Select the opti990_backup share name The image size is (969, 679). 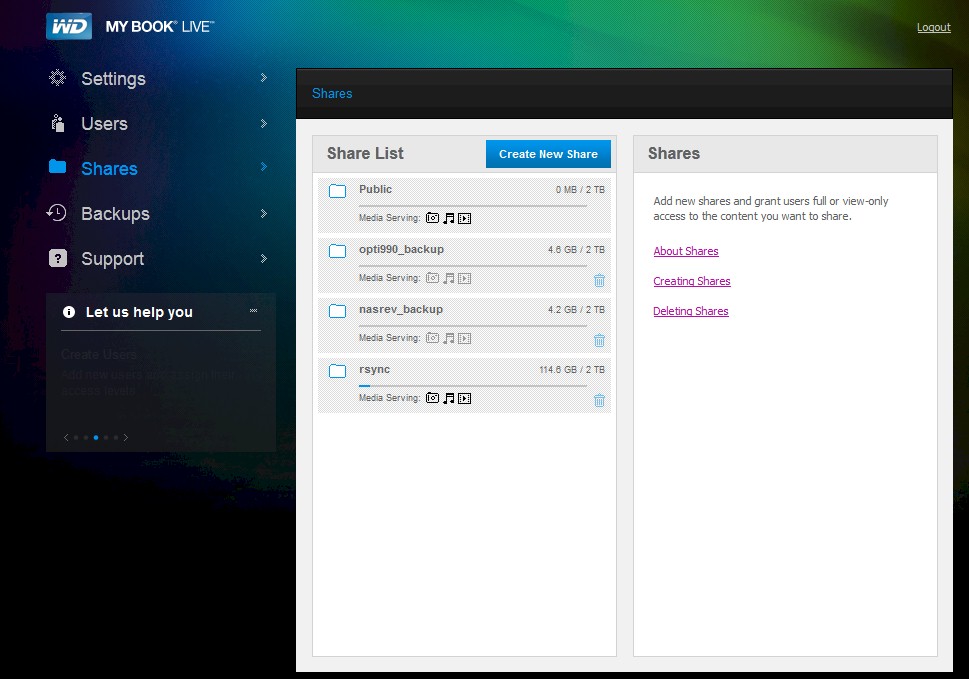click(401, 250)
